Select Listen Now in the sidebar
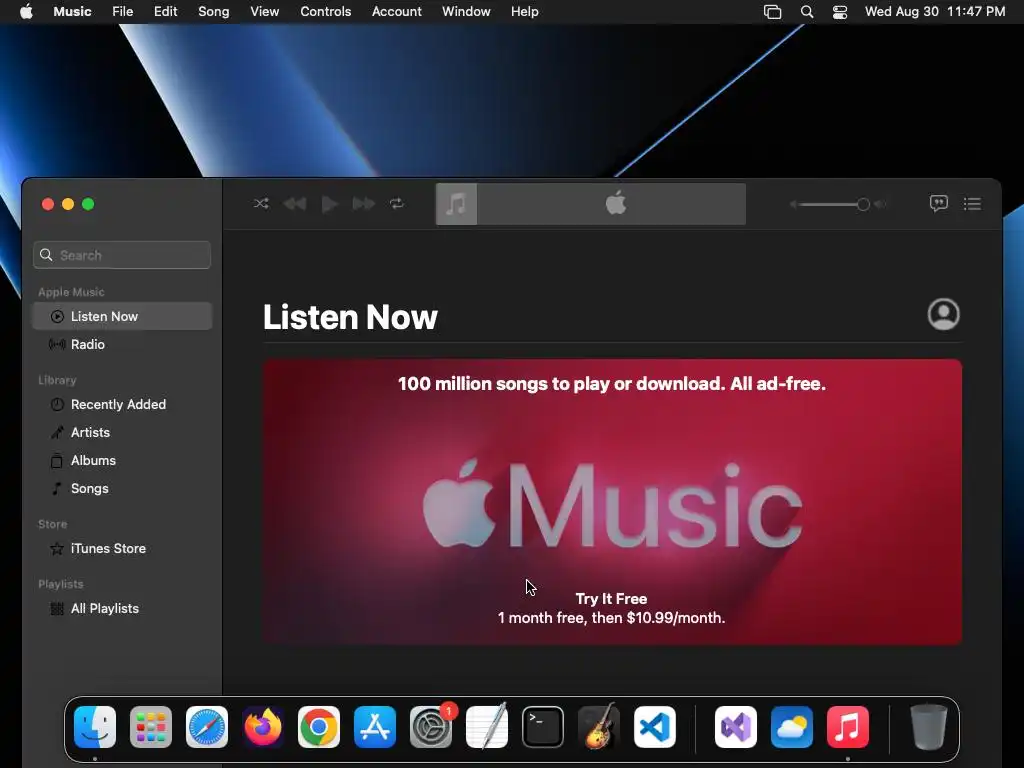The width and height of the screenshot is (1024, 768). (x=122, y=316)
